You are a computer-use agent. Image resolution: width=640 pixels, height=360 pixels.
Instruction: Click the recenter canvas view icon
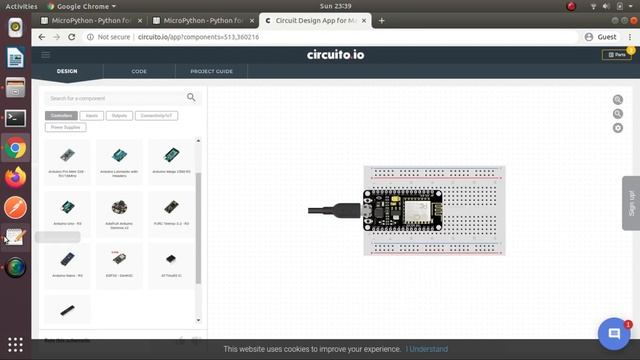pyautogui.click(x=618, y=128)
